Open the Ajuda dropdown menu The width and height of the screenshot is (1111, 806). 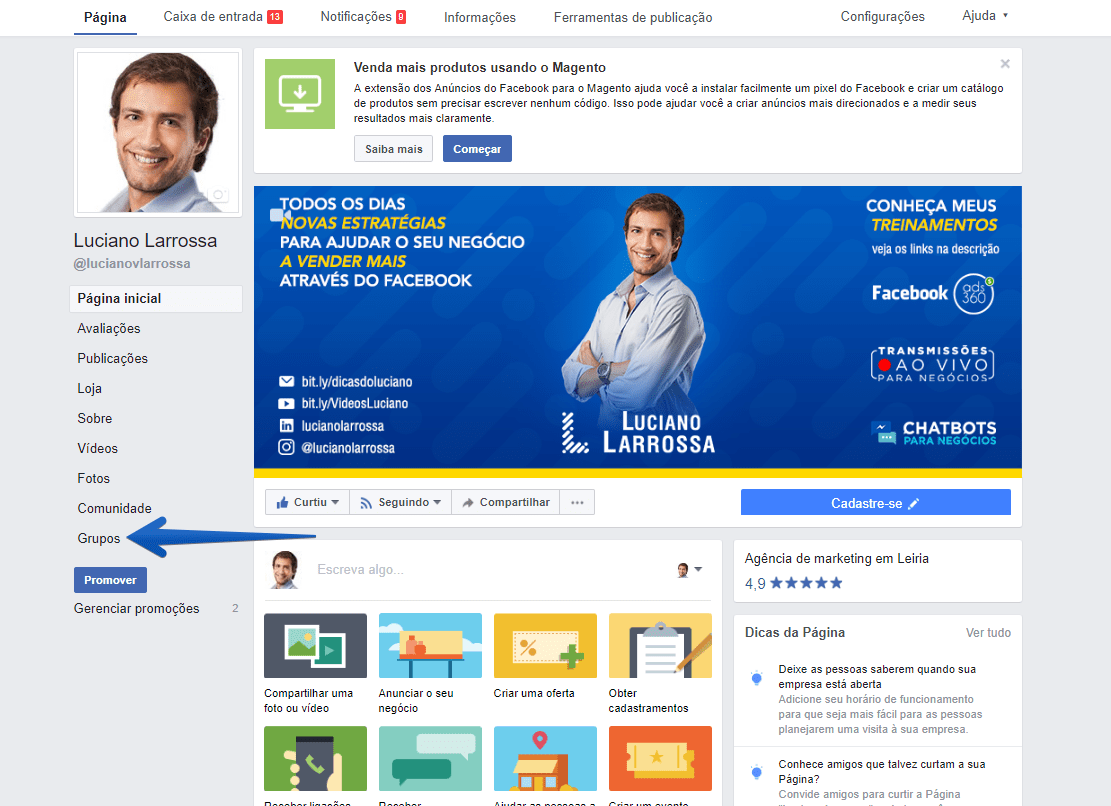pos(984,16)
